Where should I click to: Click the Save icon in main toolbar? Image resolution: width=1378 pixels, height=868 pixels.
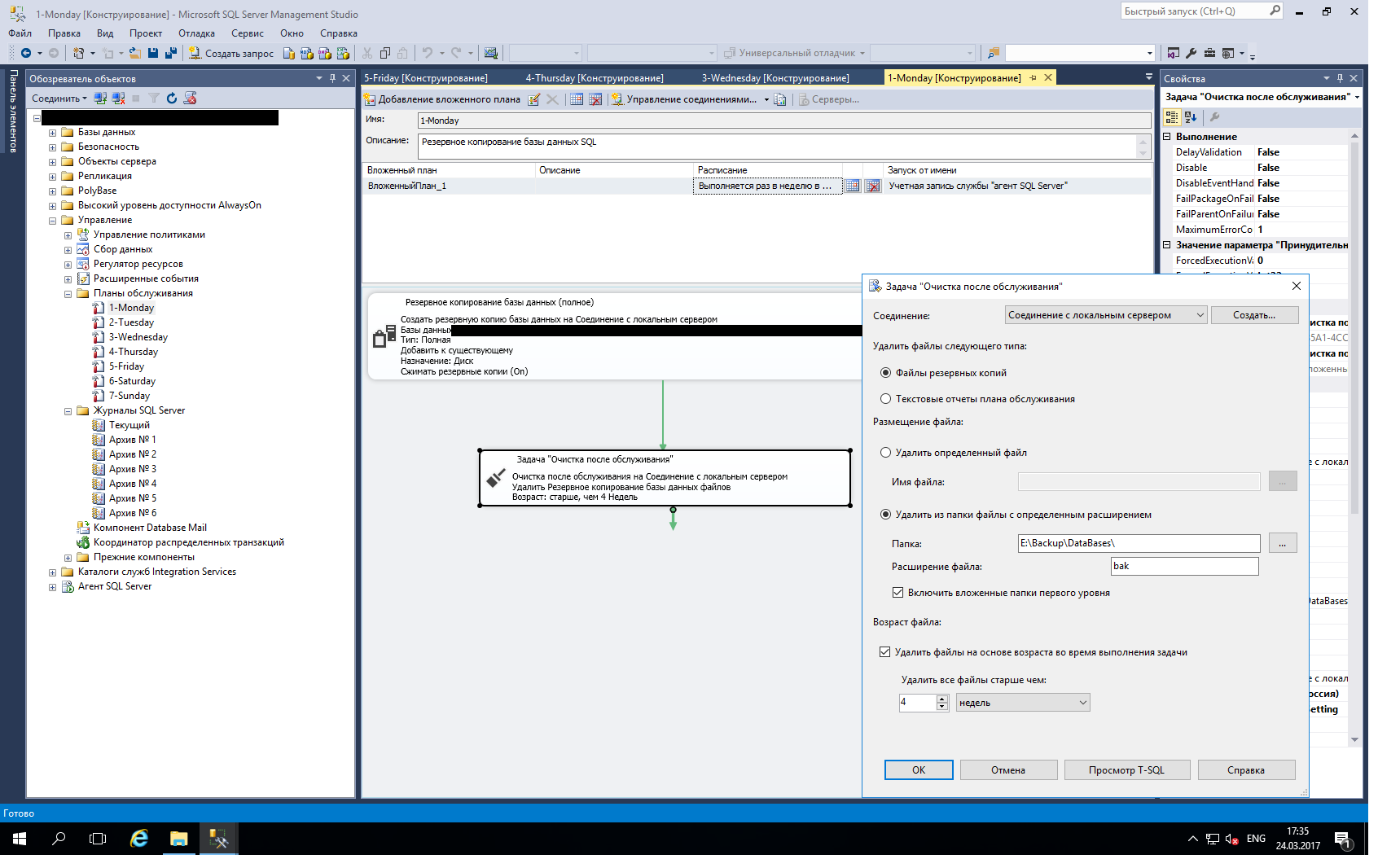[x=153, y=53]
